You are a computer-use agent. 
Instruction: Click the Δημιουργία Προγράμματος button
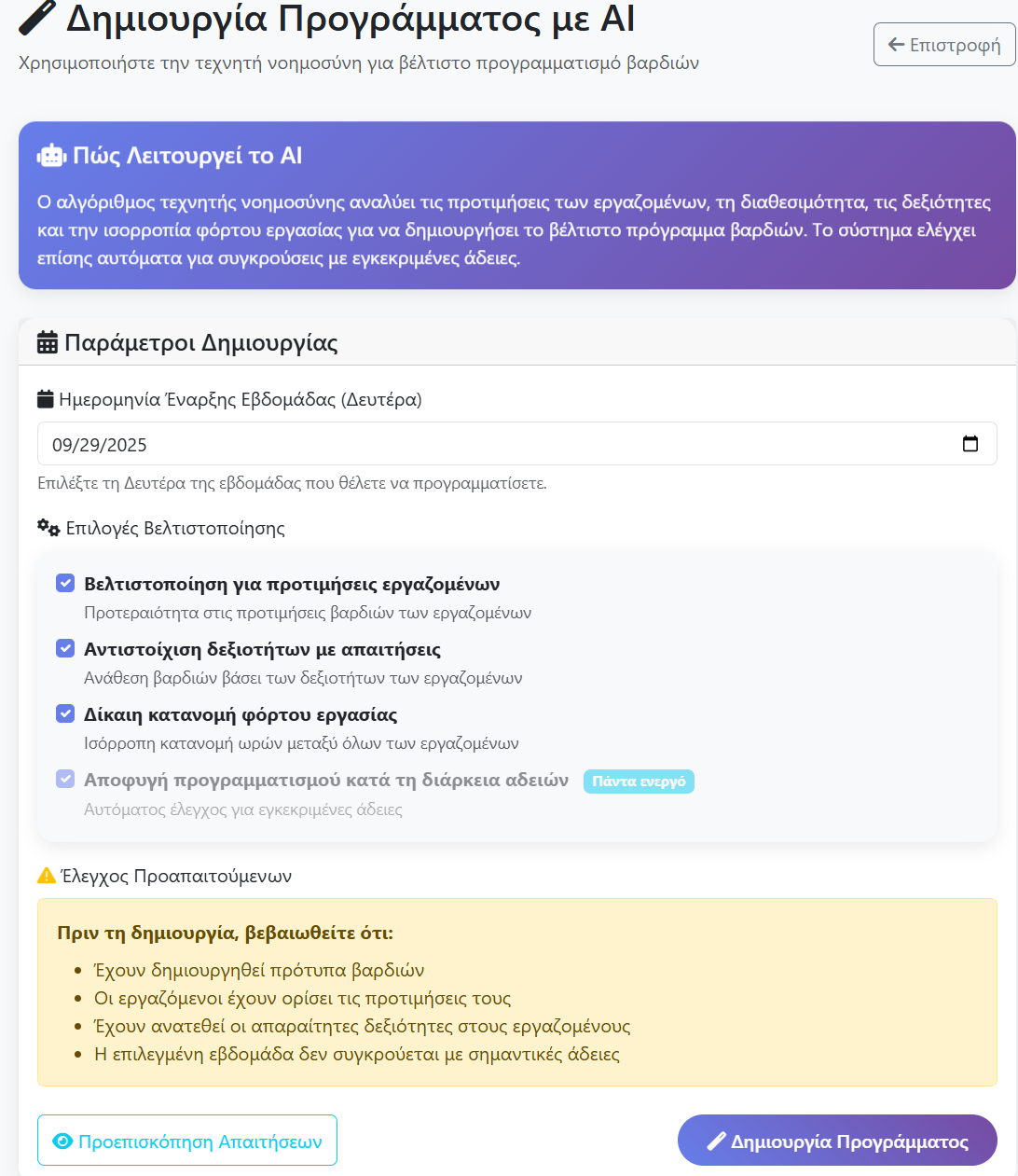(x=836, y=1141)
